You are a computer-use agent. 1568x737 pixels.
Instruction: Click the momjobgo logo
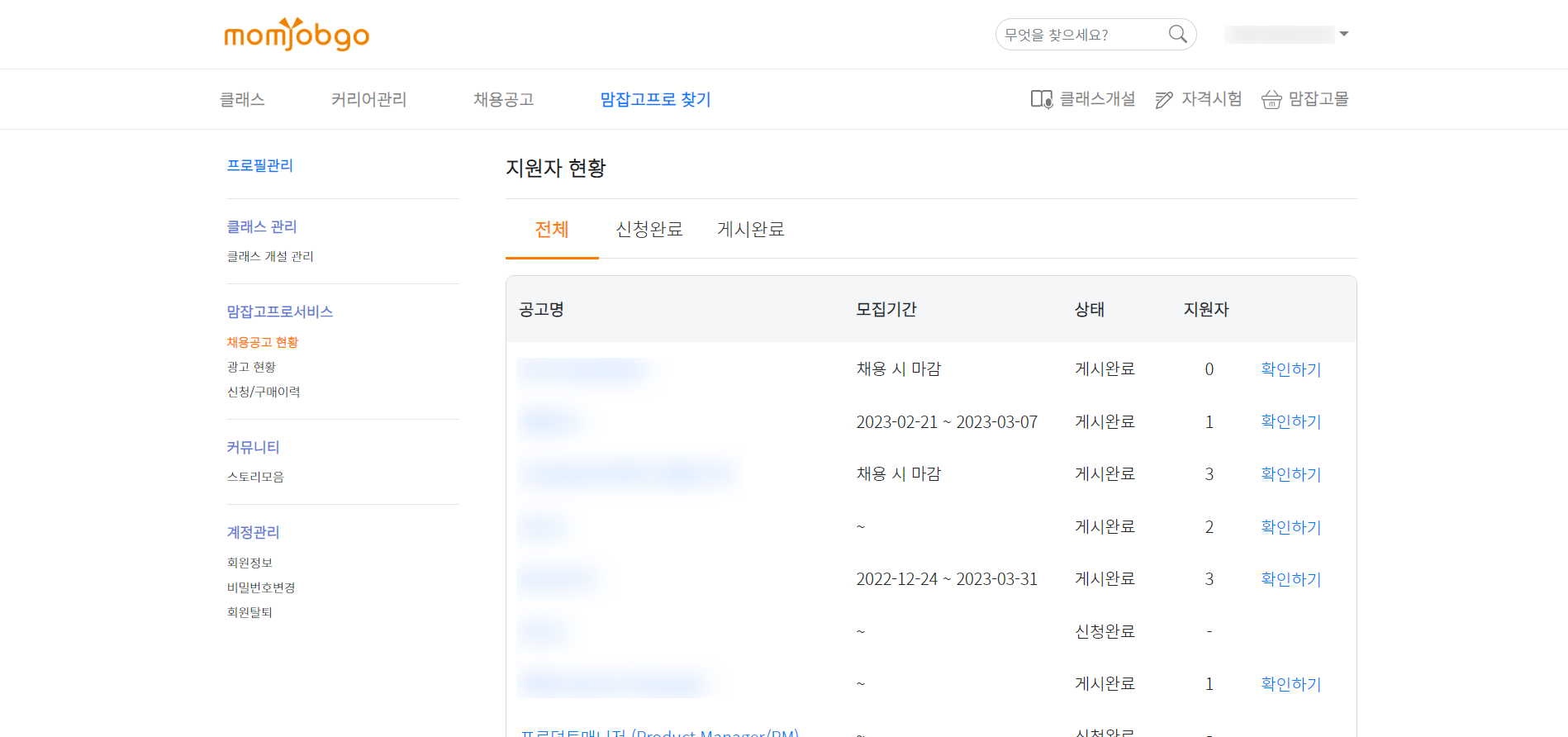pyautogui.click(x=297, y=35)
